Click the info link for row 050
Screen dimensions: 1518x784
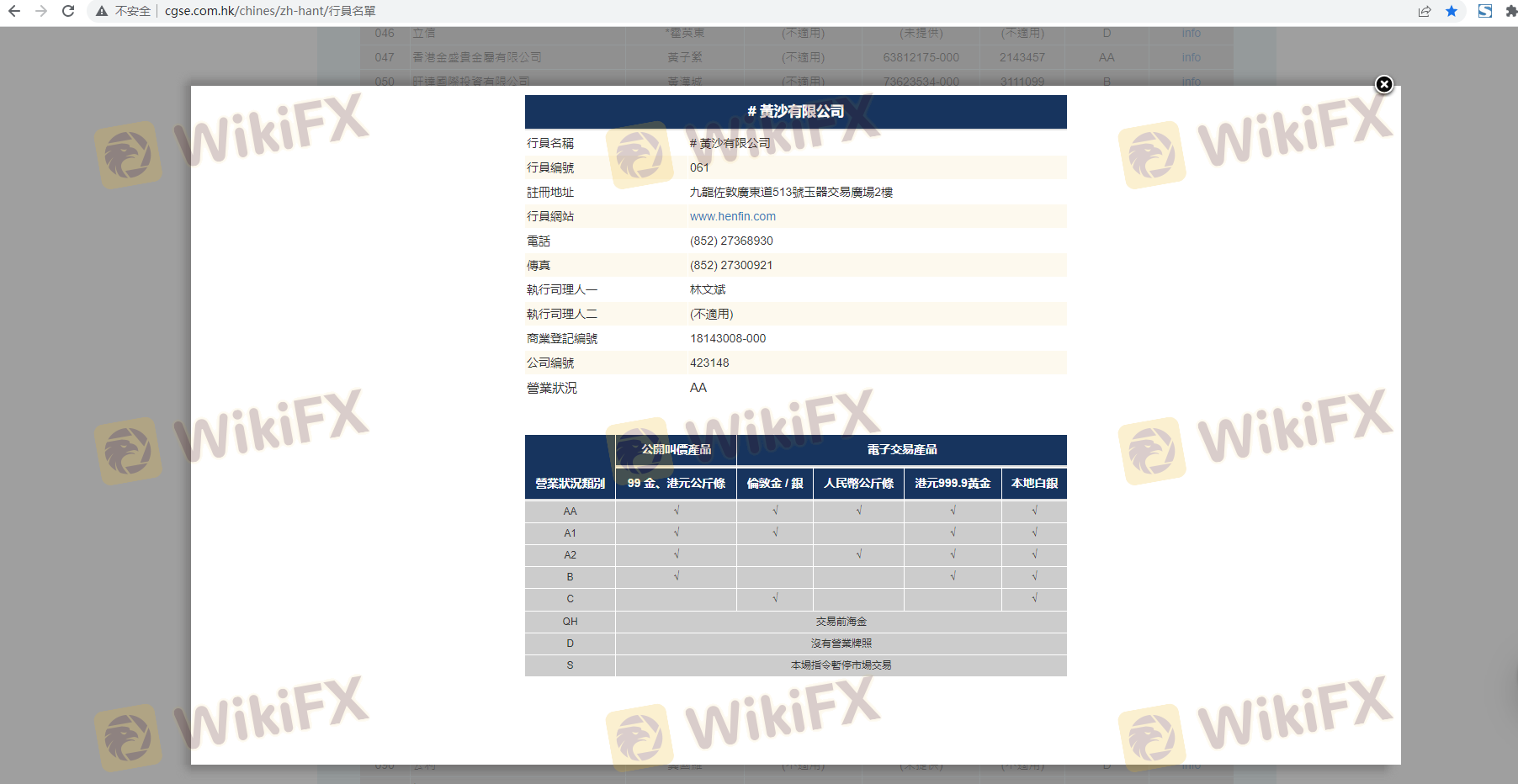pyautogui.click(x=1191, y=82)
